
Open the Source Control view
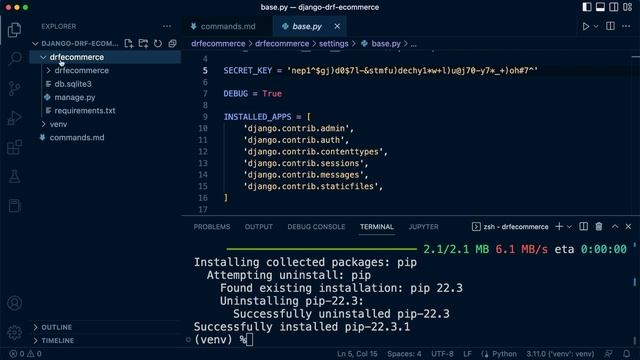14,88
